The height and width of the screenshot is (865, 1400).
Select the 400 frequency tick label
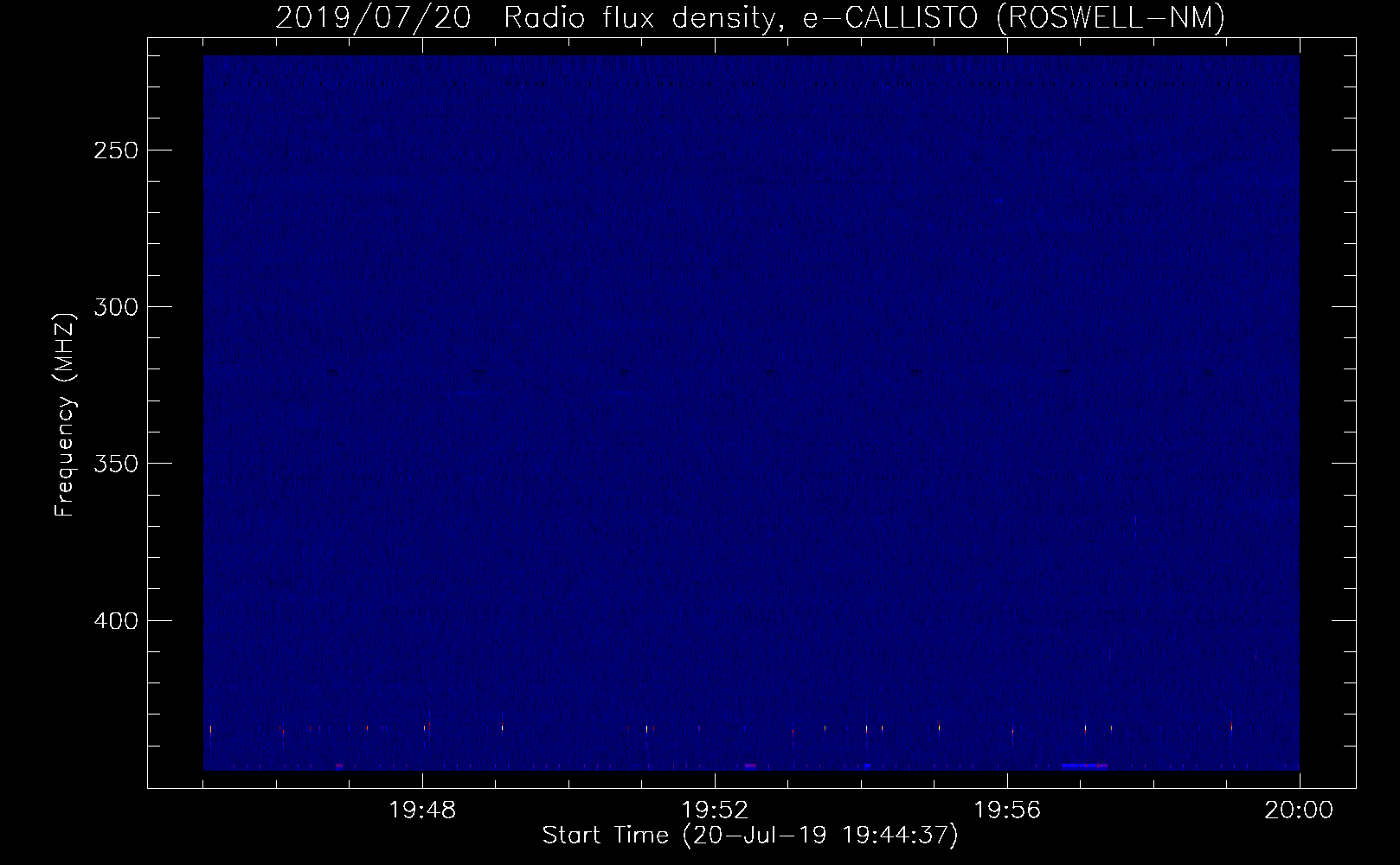tap(115, 621)
